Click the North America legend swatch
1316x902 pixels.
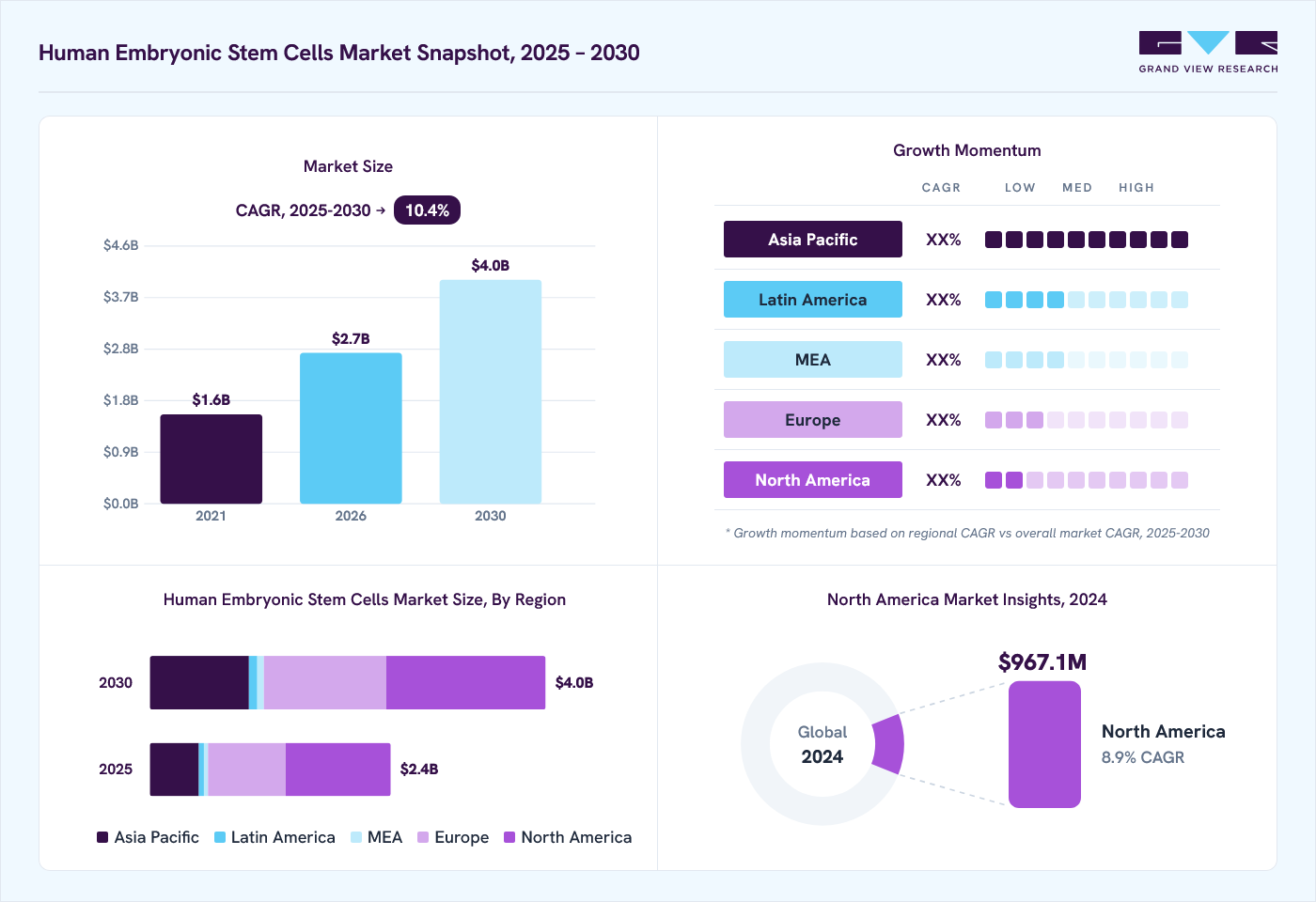[509, 837]
